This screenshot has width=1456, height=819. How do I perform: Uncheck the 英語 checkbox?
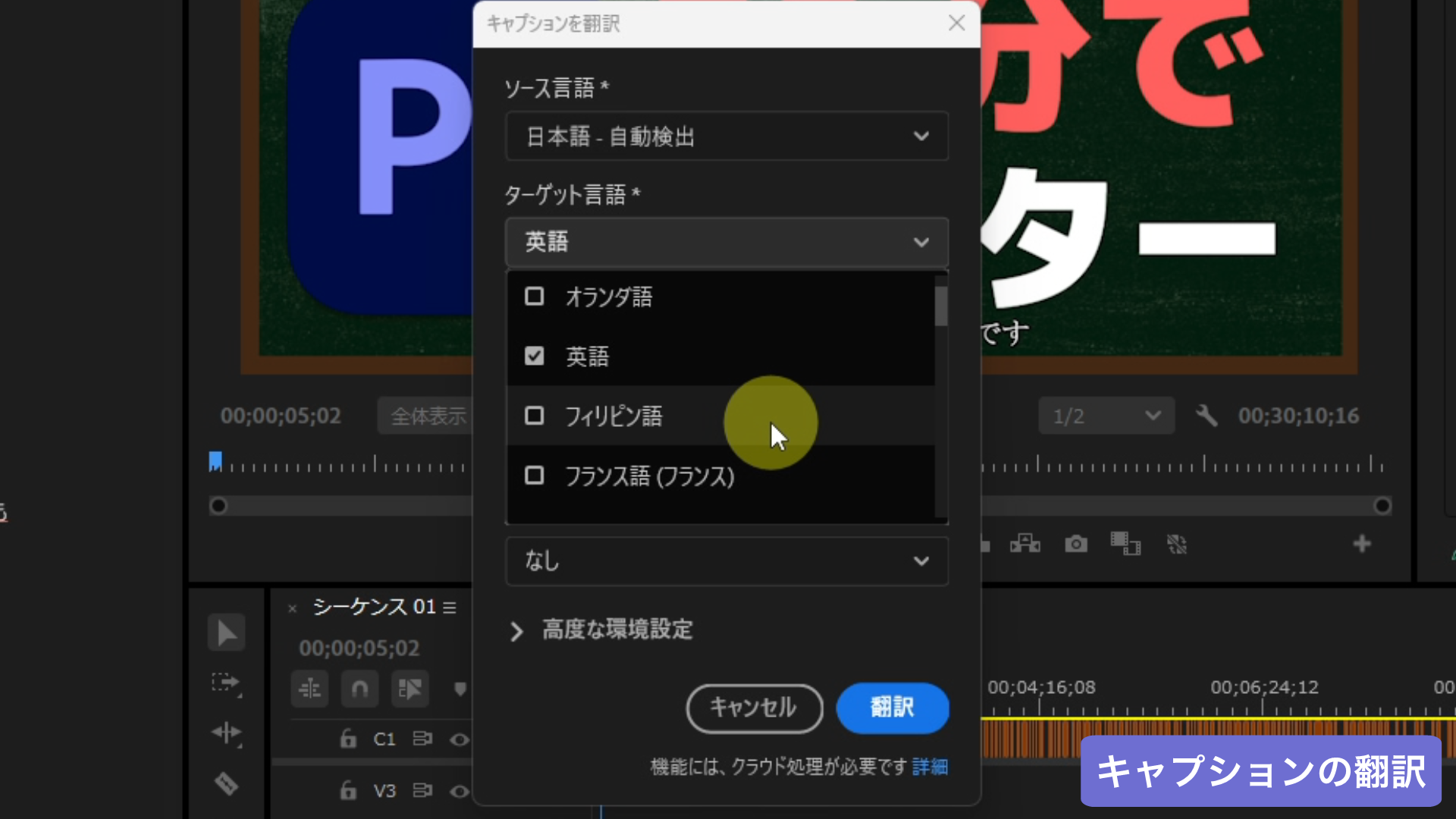pyautogui.click(x=534, y=356)
